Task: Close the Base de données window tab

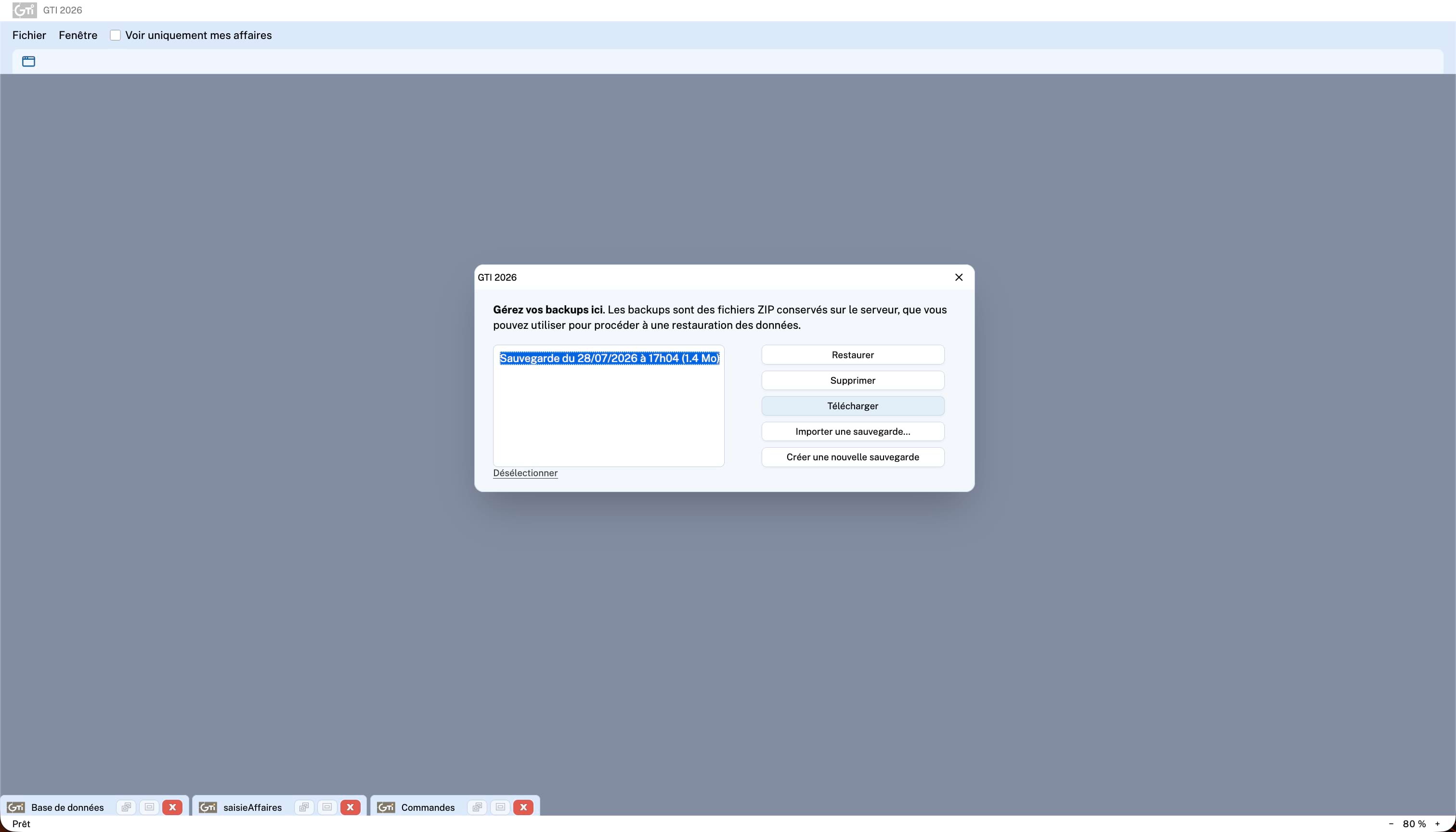Action: point(172,807)
